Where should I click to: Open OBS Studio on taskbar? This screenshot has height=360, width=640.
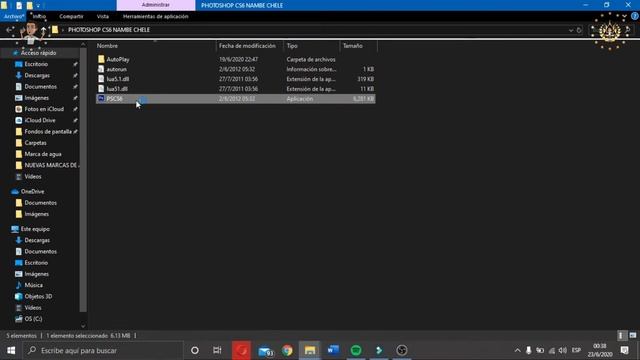click(x=402, y=350)
